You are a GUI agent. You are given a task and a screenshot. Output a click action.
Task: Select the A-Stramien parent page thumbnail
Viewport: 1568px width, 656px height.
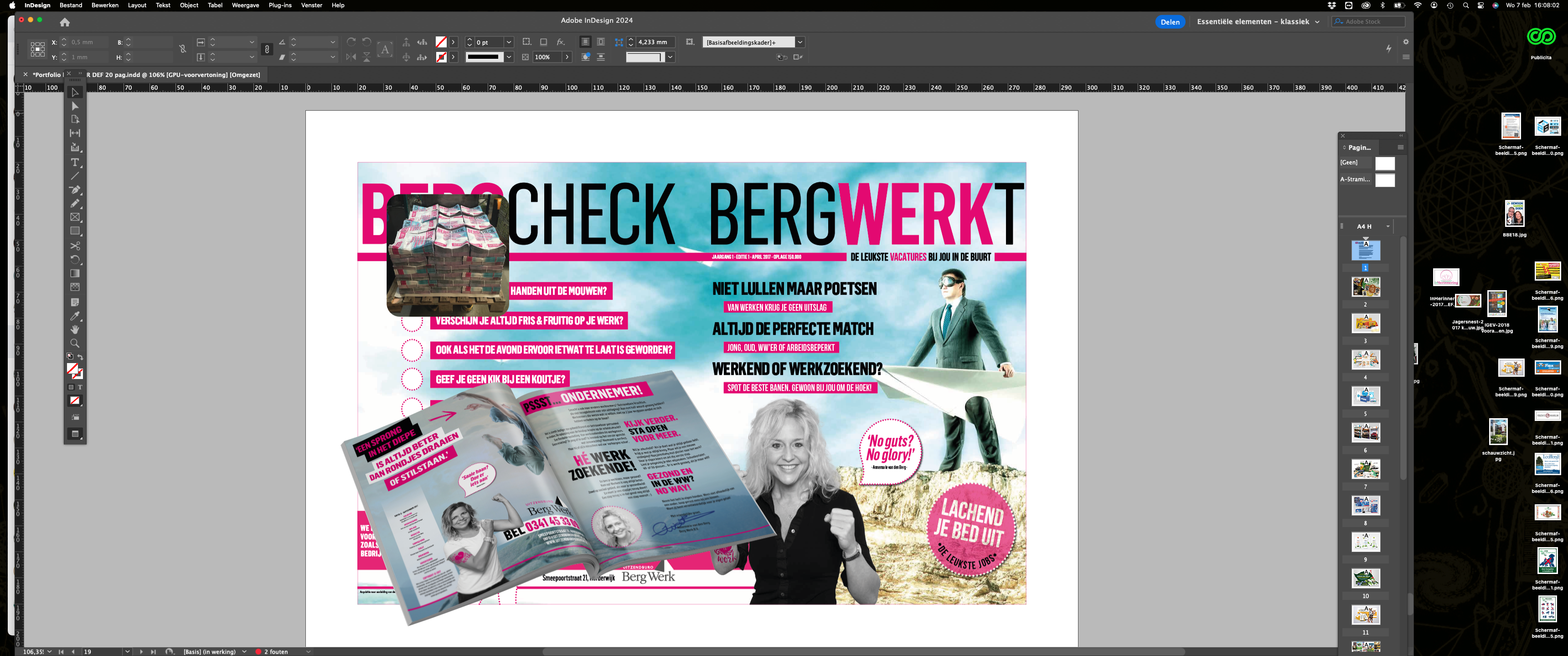[x=1385, y=180]
